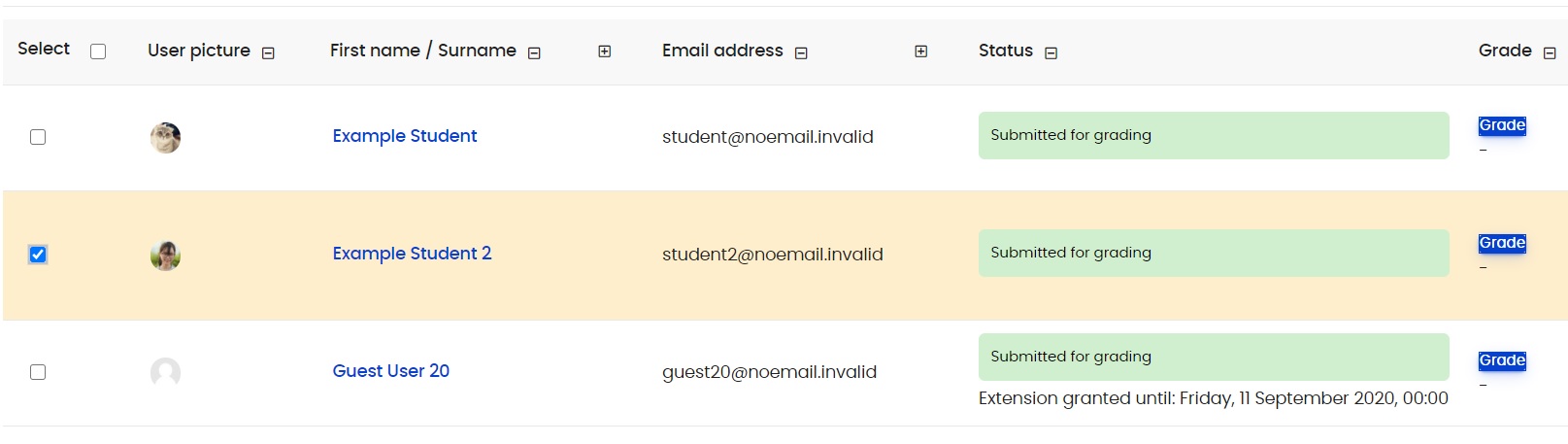Collapse the User picture column
Viewport: 1568px width, 444px height.
(x=268, y=53)
